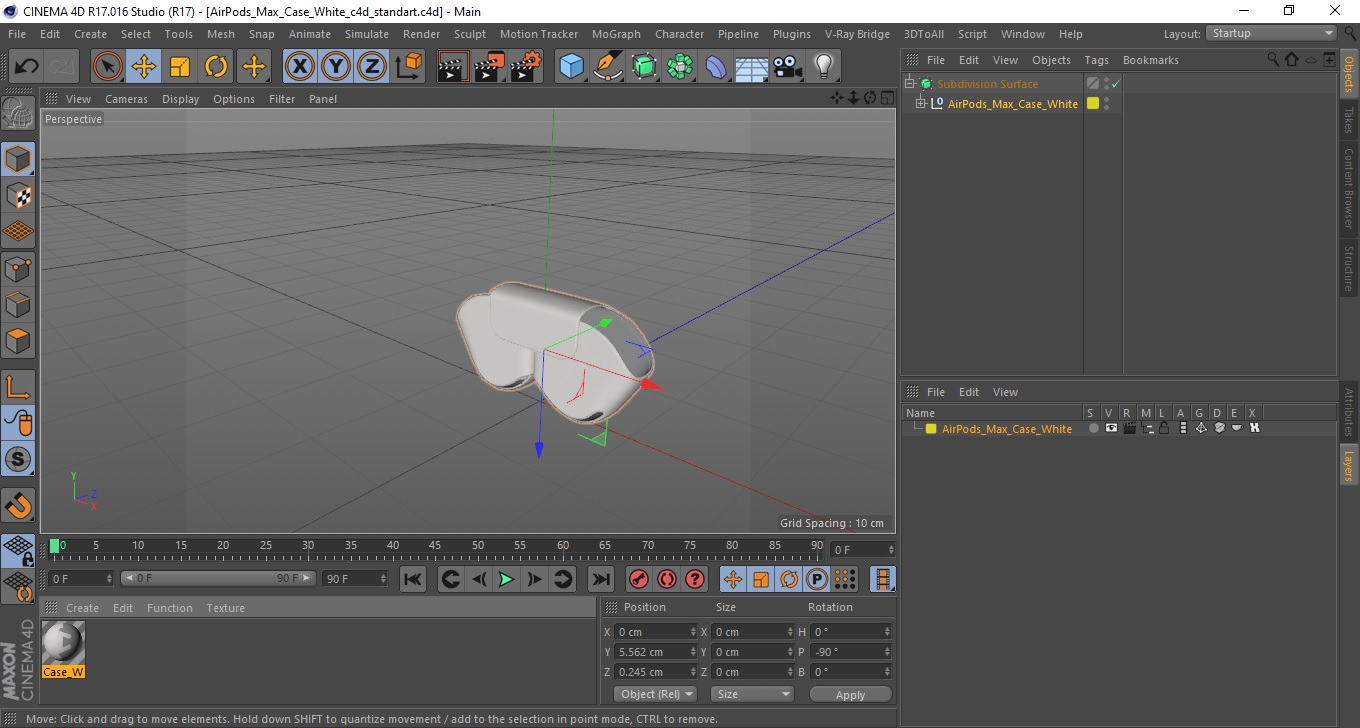Screen dimensions: 1360x728
Task: Activate the Rotate tool in top toolbar
Action: pos(216,67)
